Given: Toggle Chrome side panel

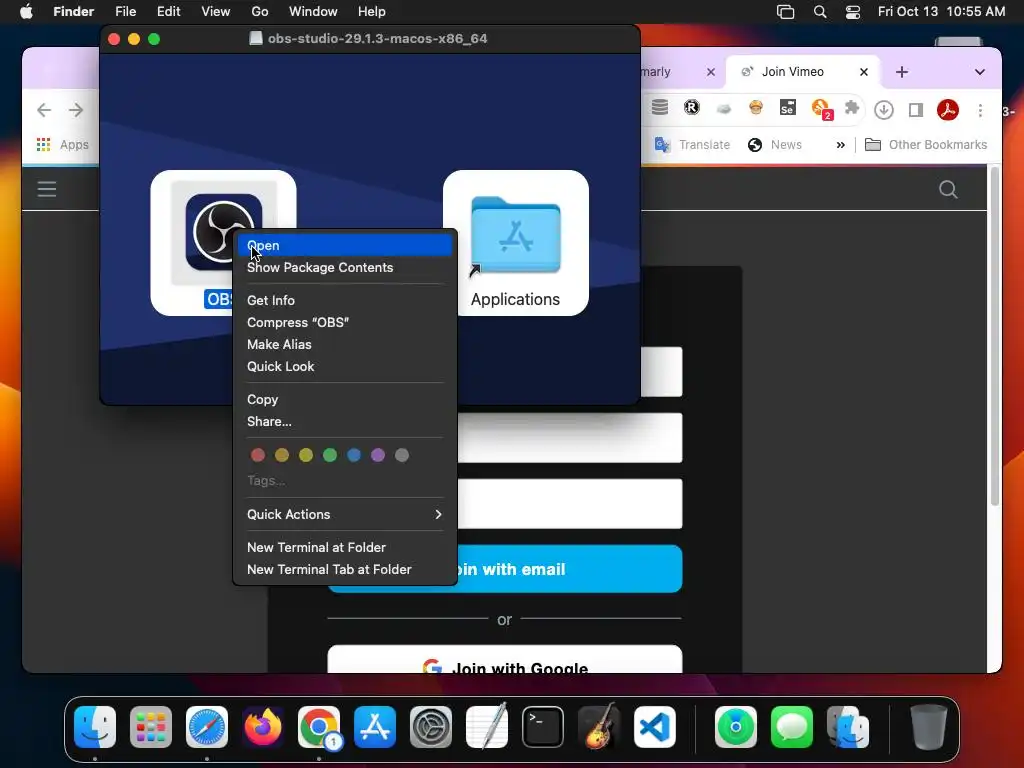Looking at the screenshot, I should (x=916, y=110).
